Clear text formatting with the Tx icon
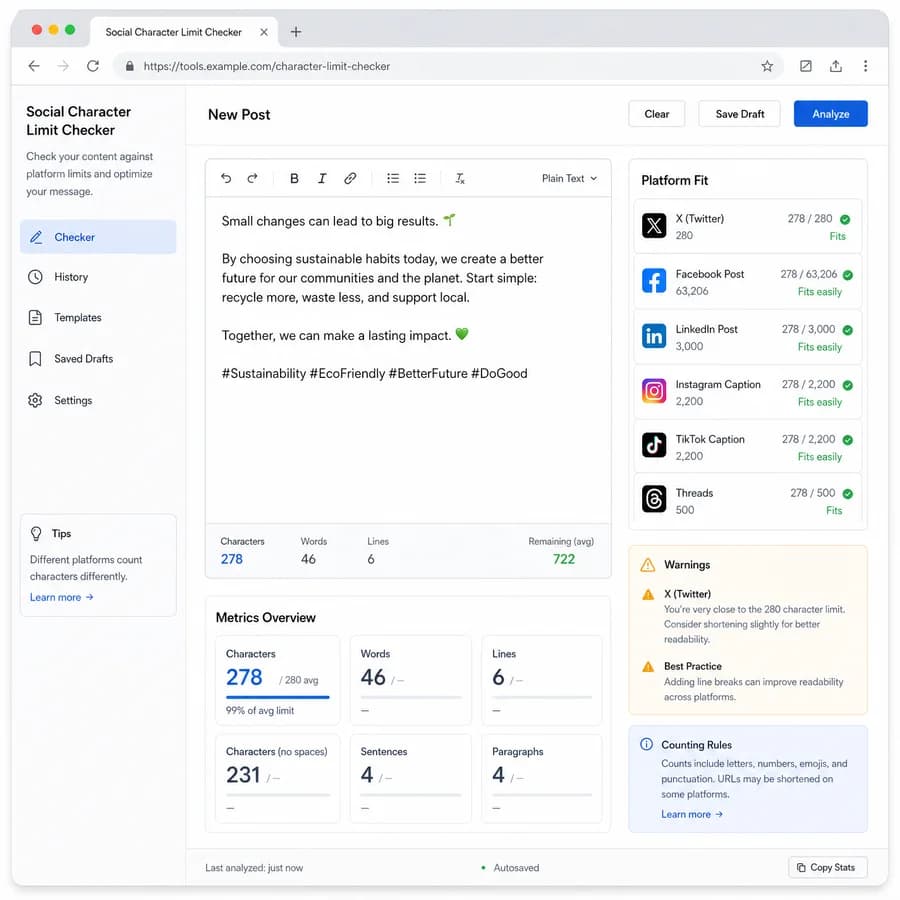The image size is (900, 900). click(460, 179)
